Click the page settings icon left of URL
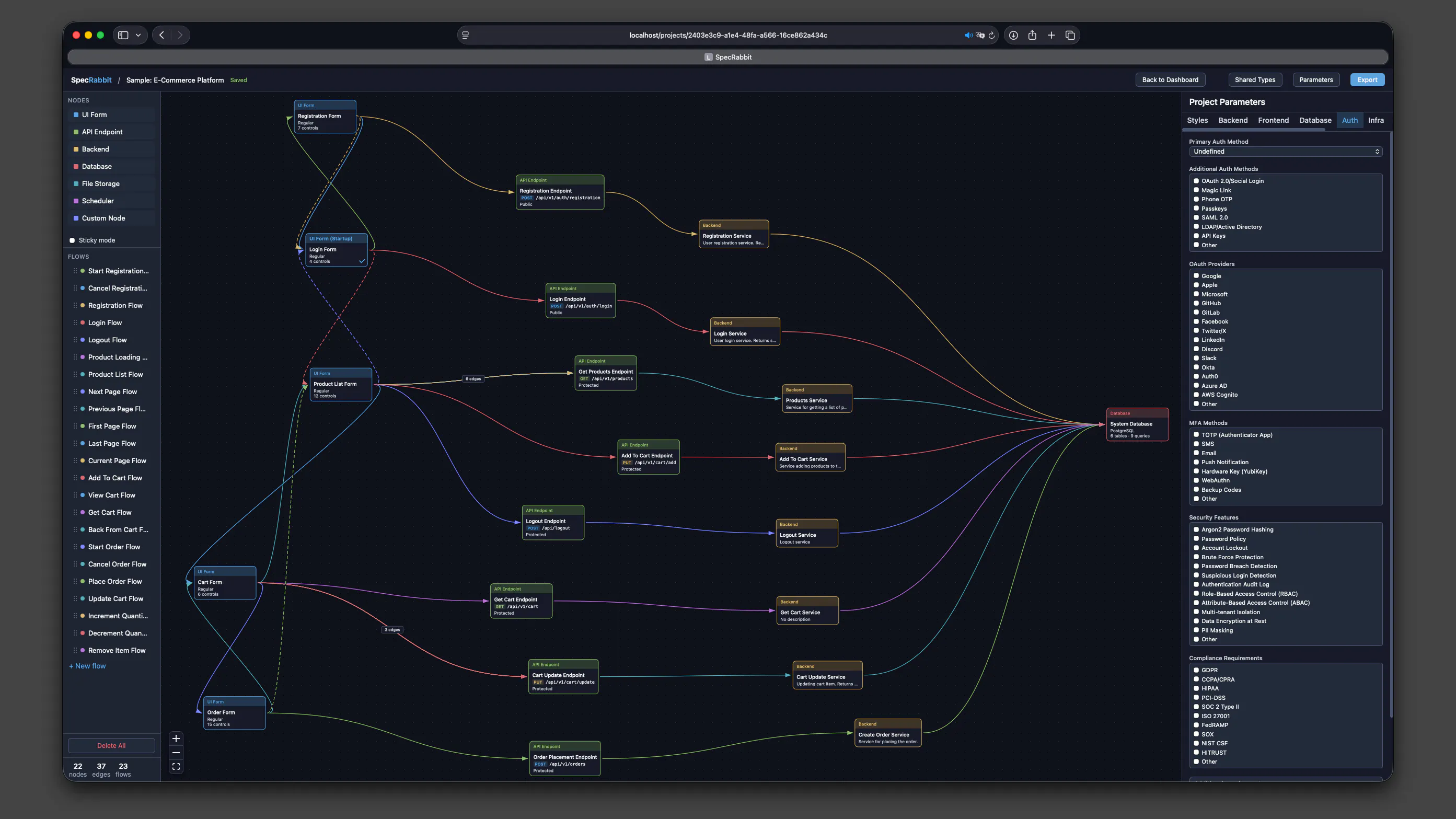This screenshot has width=1456, height=819. tap(465, 35)
